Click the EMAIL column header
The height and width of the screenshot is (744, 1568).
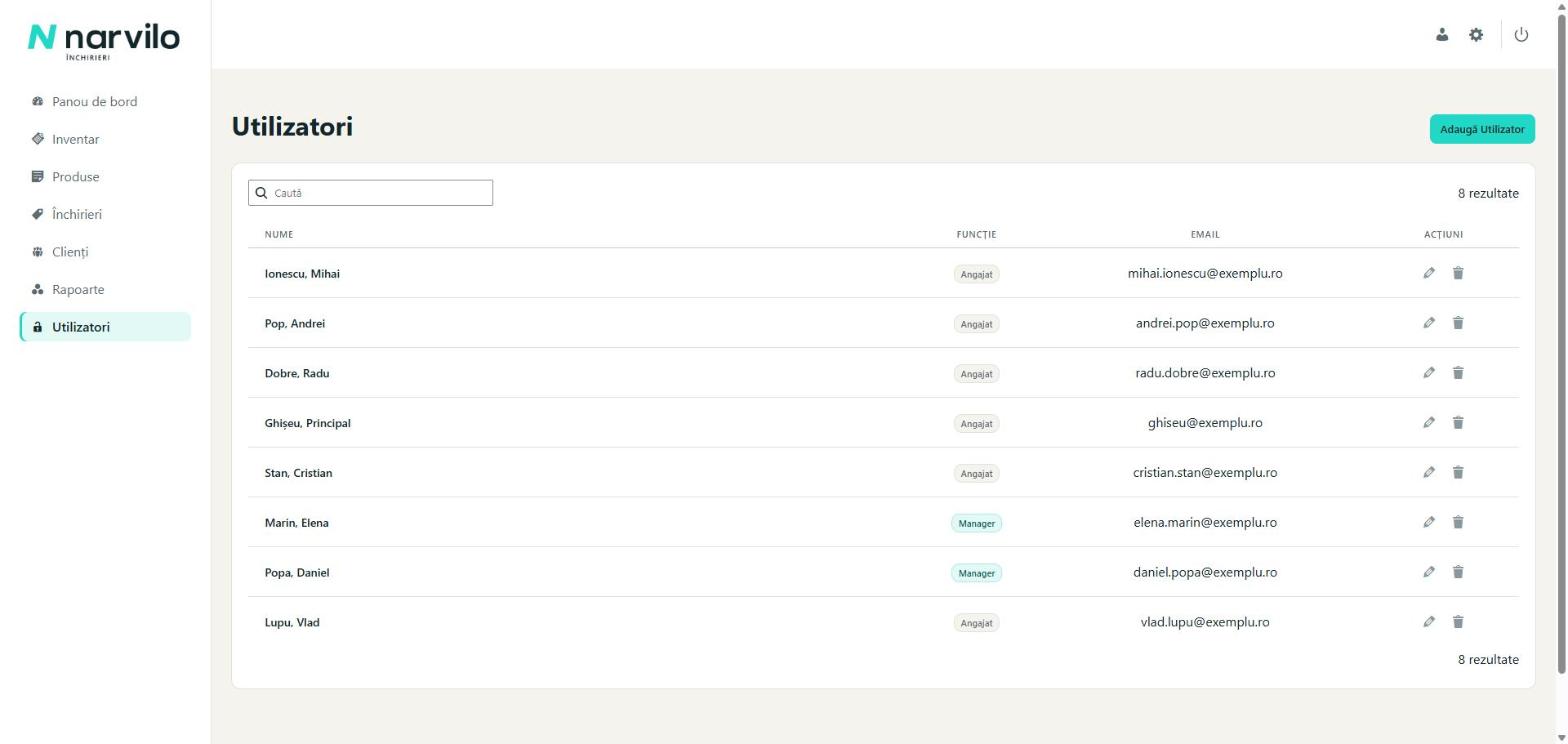(x=1205, y=235)
